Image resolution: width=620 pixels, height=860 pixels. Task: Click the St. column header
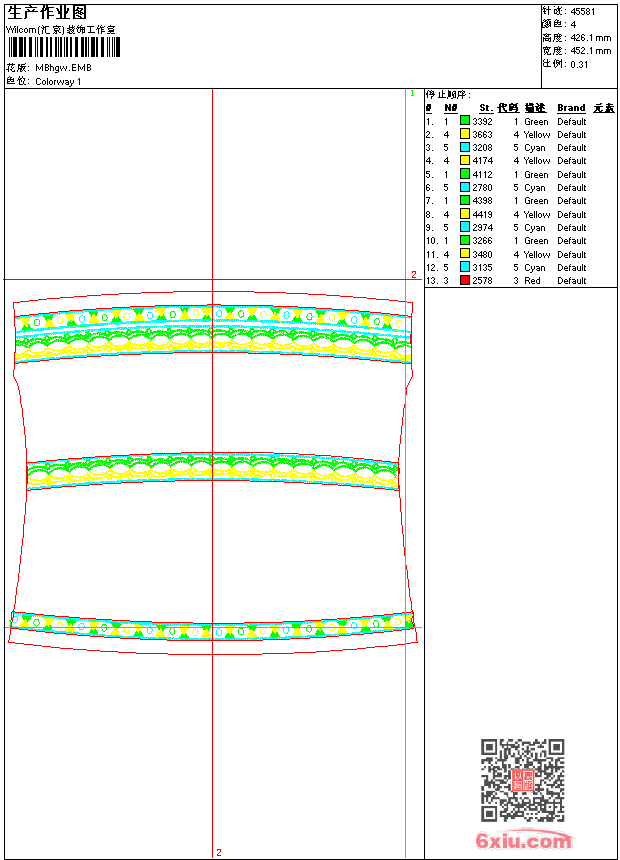pyautogui.click(x=486, y=108)
